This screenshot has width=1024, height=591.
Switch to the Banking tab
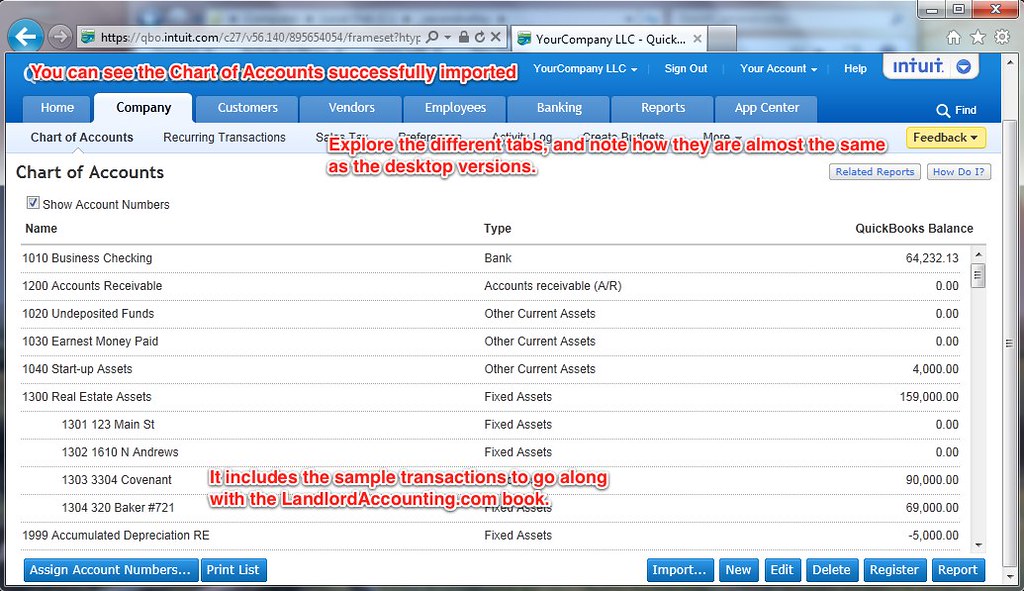[x=558, y=108]
